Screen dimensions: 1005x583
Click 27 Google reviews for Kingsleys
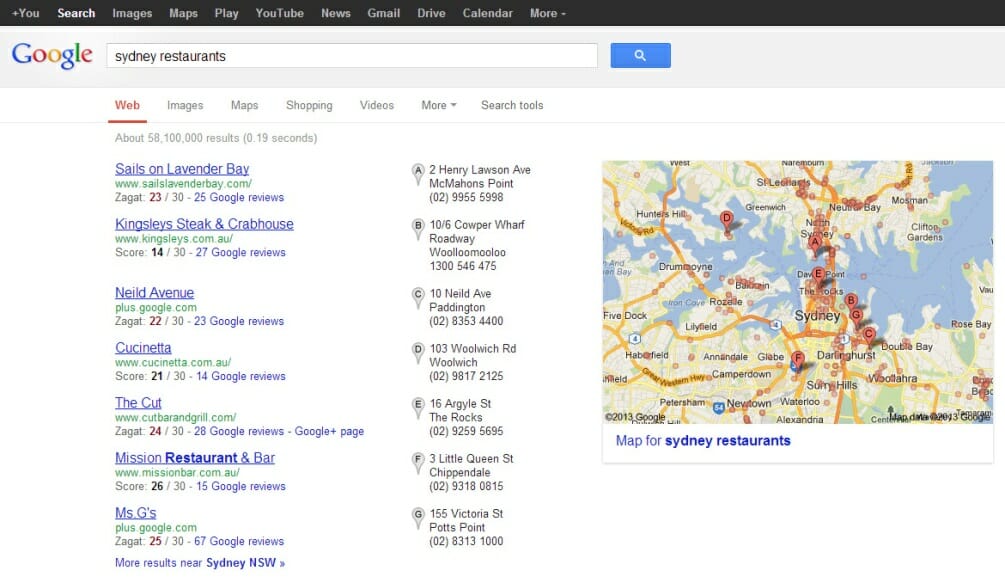(240, 252)
